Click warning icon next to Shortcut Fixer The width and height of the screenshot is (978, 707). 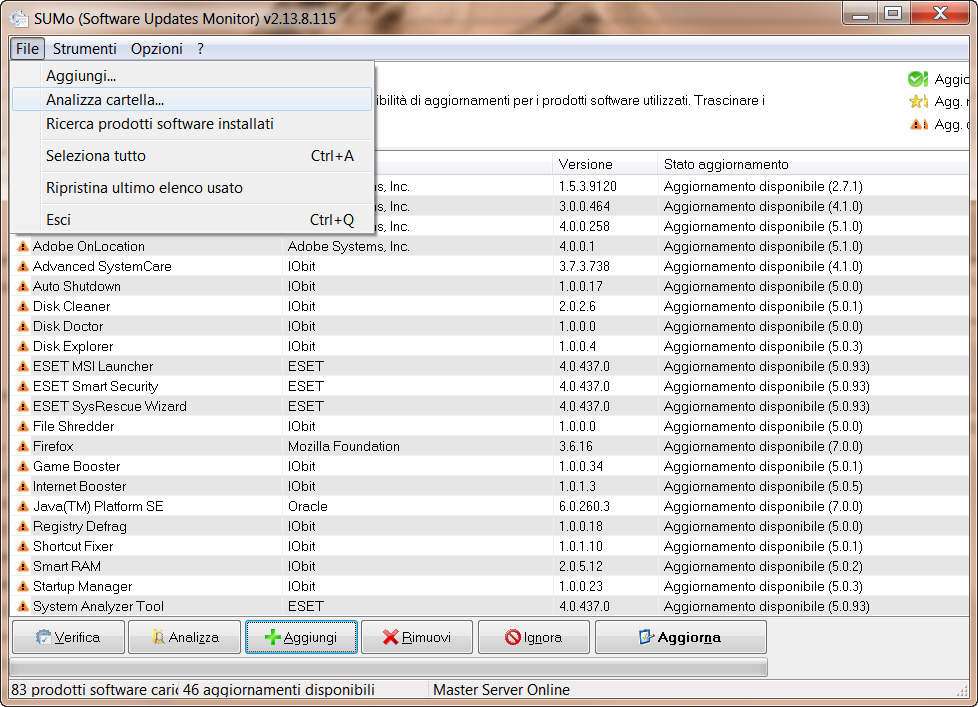click(x=23, y=546)
